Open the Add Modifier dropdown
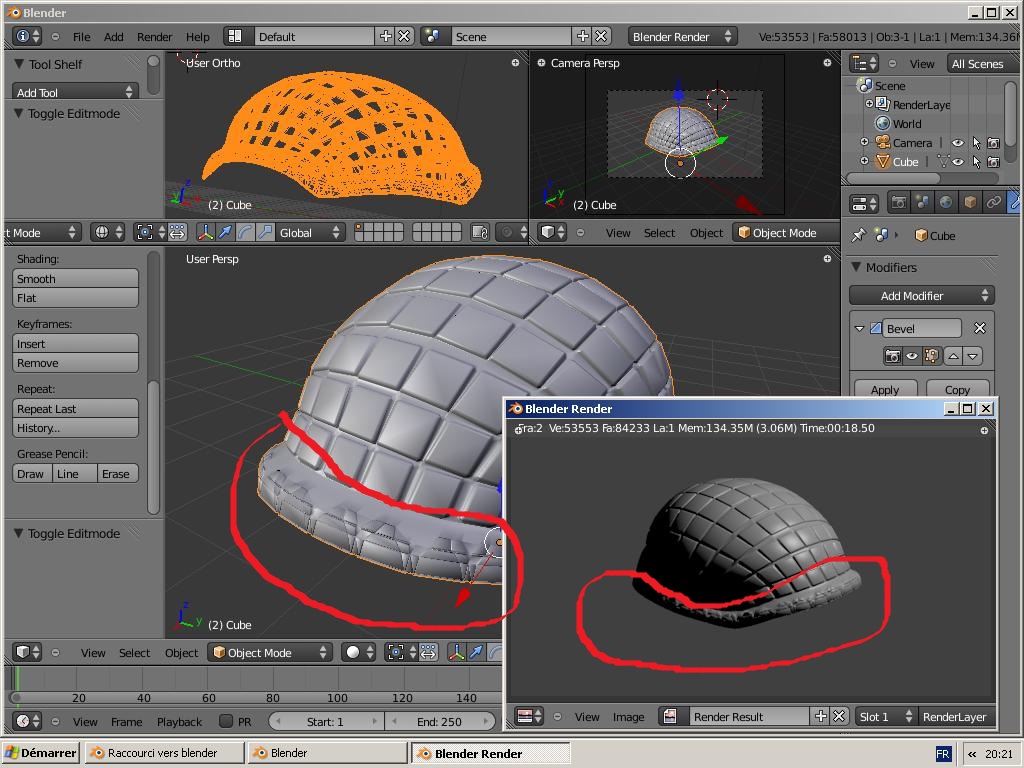The image size is (1024, 768). (x=921, y=296)
